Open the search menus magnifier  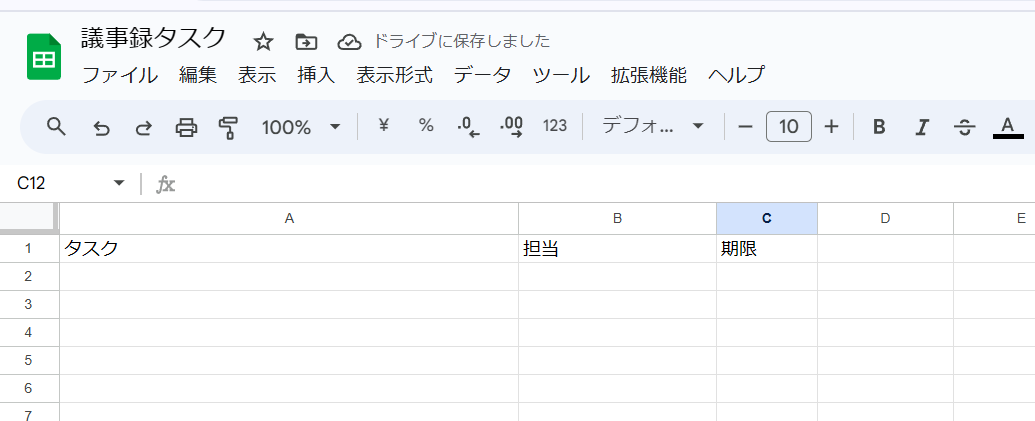coord(57,126)
